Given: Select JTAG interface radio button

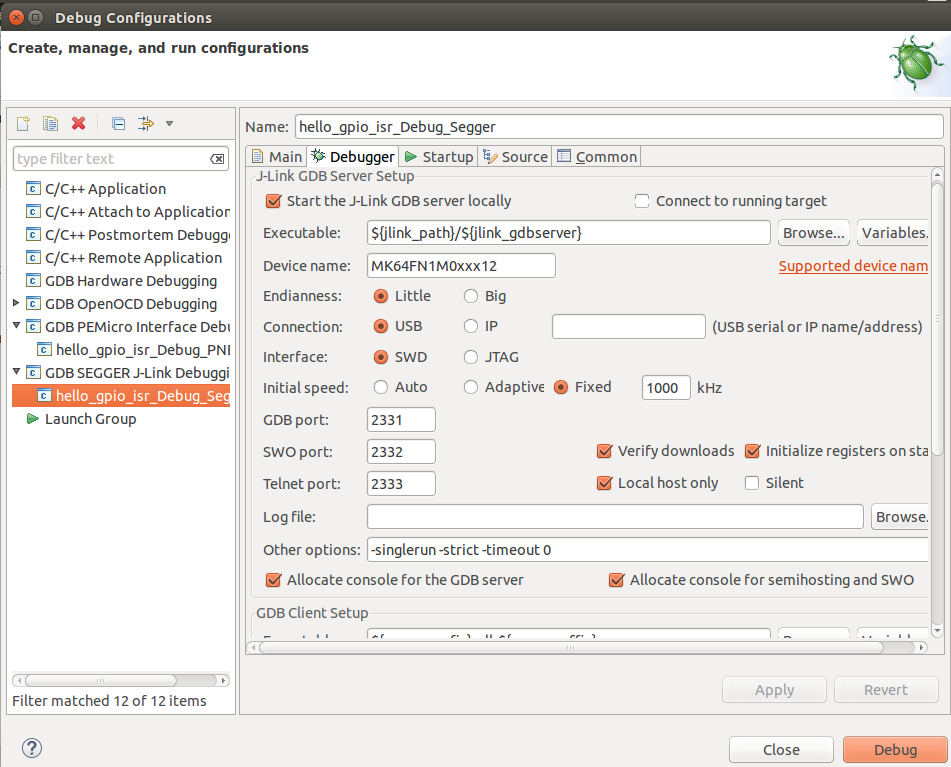Looking at the screenshot, I should point(471,357).
